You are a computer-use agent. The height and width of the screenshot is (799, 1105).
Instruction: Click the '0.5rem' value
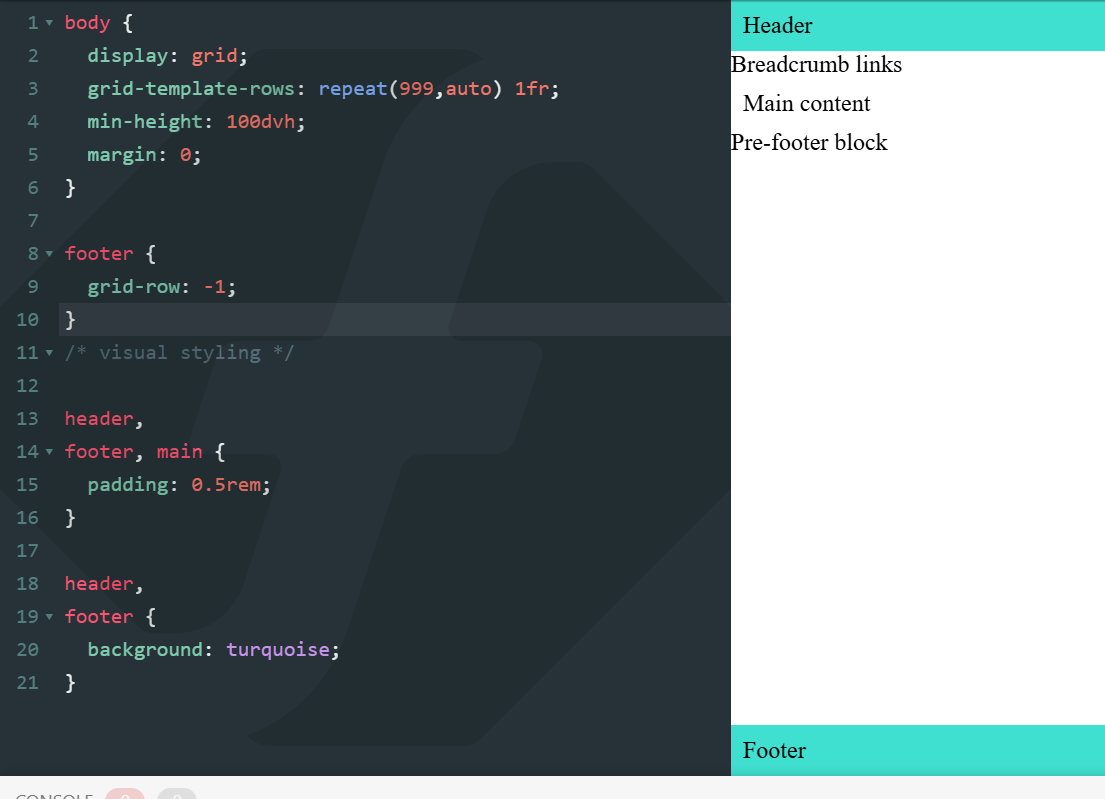point(226,485)
